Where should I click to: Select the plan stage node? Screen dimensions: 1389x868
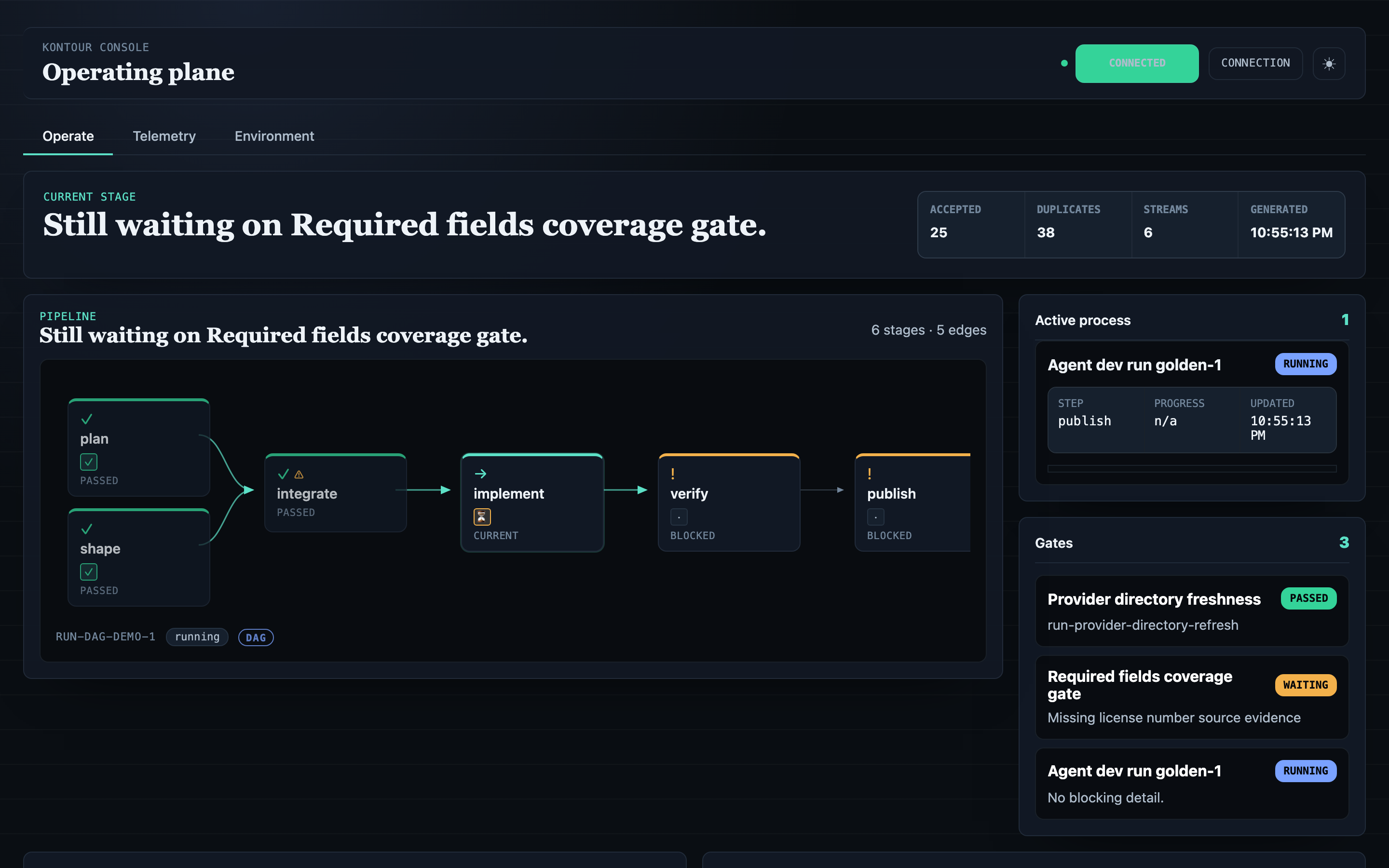[x=139, y=447]
